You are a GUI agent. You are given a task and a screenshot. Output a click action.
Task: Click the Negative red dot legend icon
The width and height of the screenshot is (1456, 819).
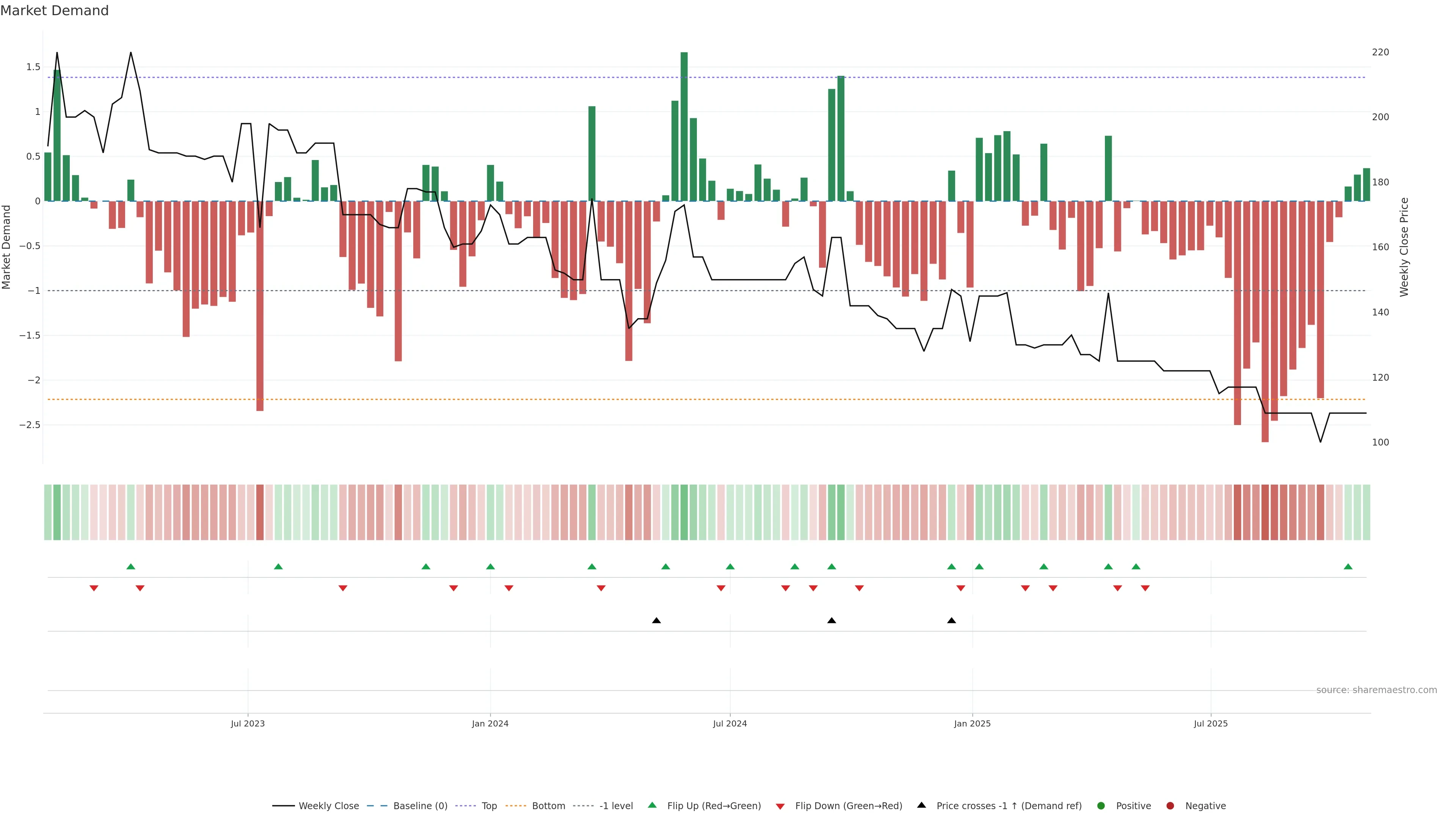click(1170, 806)
